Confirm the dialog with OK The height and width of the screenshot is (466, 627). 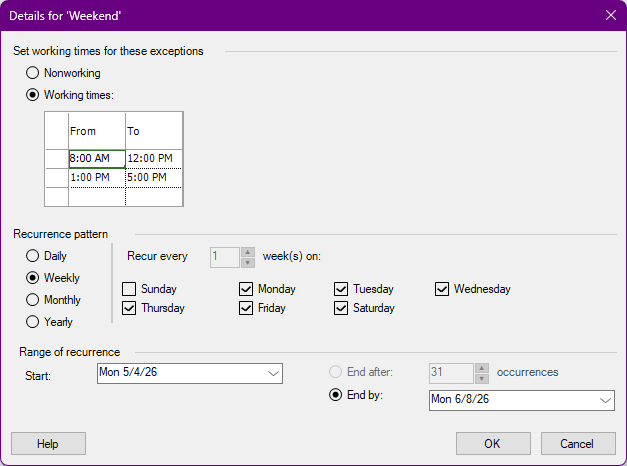coord(493,444)
